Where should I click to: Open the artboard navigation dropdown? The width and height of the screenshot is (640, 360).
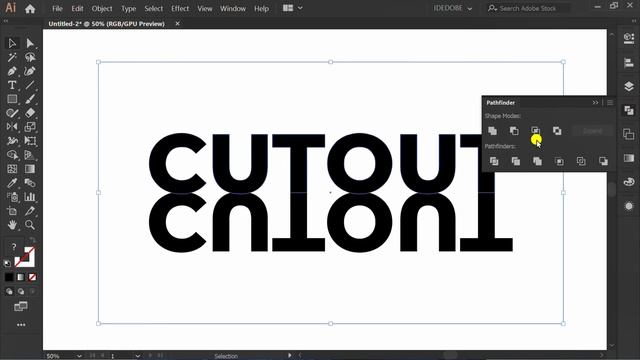pos(138,356)
